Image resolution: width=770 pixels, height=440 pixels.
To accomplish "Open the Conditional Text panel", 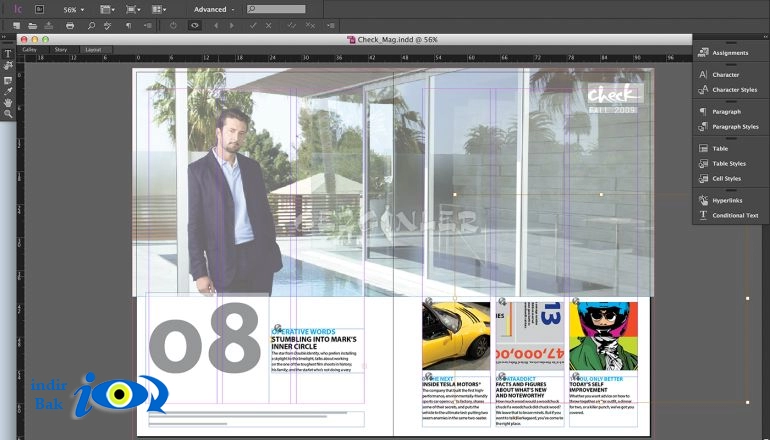I will click(x=730, y=216).
